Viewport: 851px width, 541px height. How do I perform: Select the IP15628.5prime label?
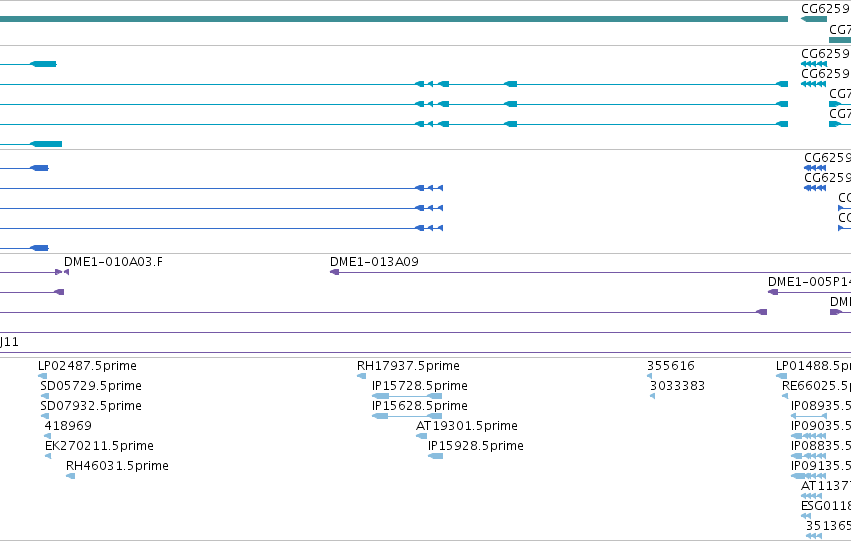[420, 406]
